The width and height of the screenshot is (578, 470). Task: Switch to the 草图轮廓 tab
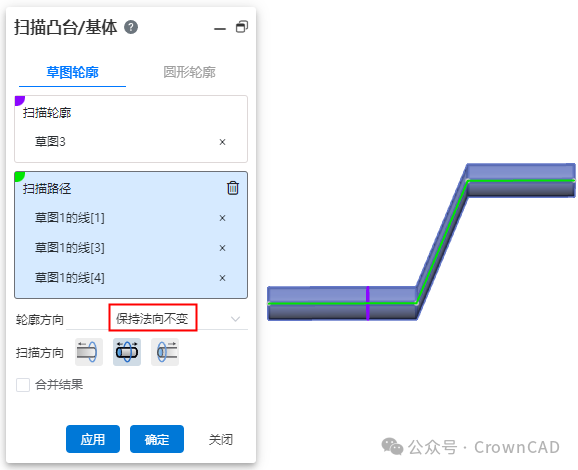73,72
